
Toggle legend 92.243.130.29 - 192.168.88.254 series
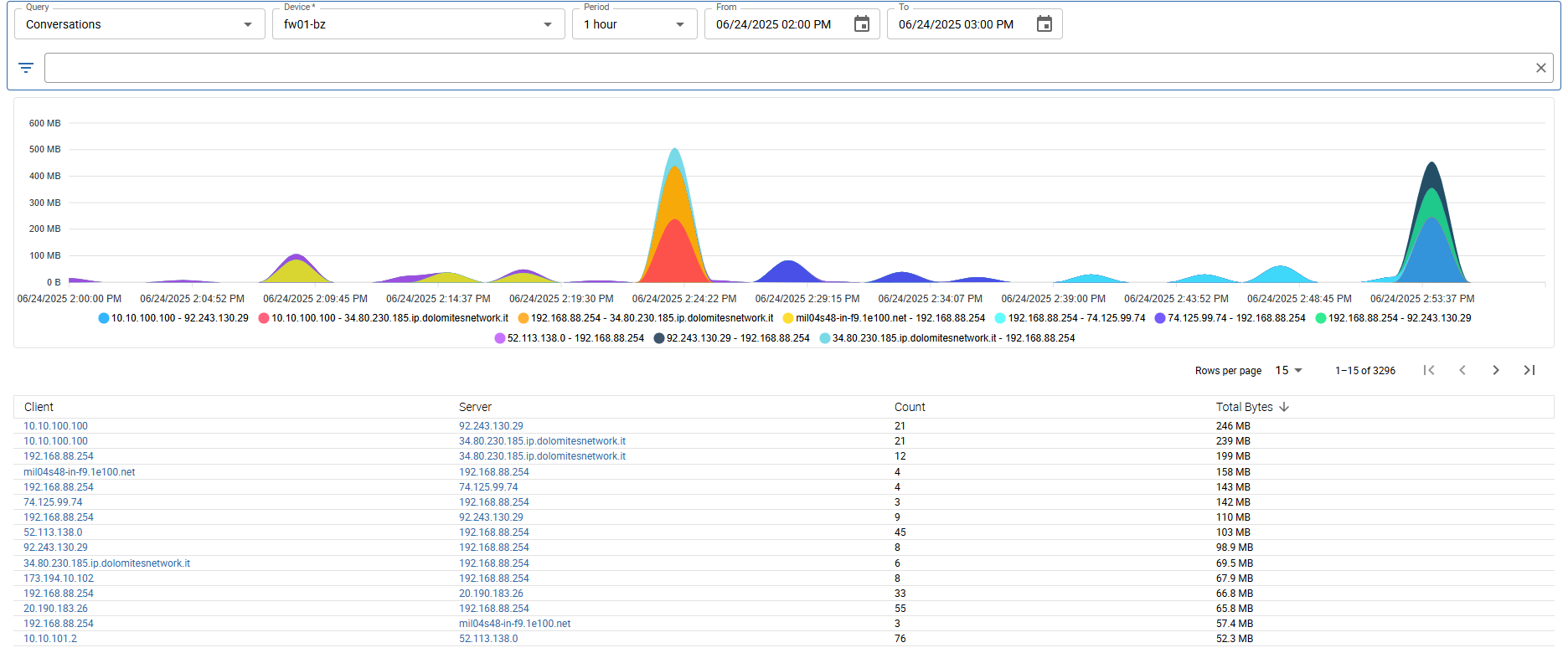732,338
